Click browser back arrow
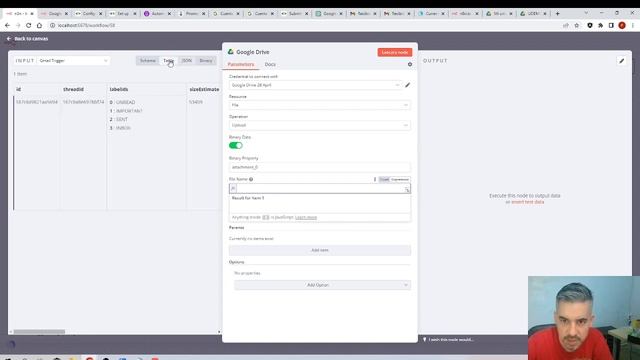 (x=7, y=25)
